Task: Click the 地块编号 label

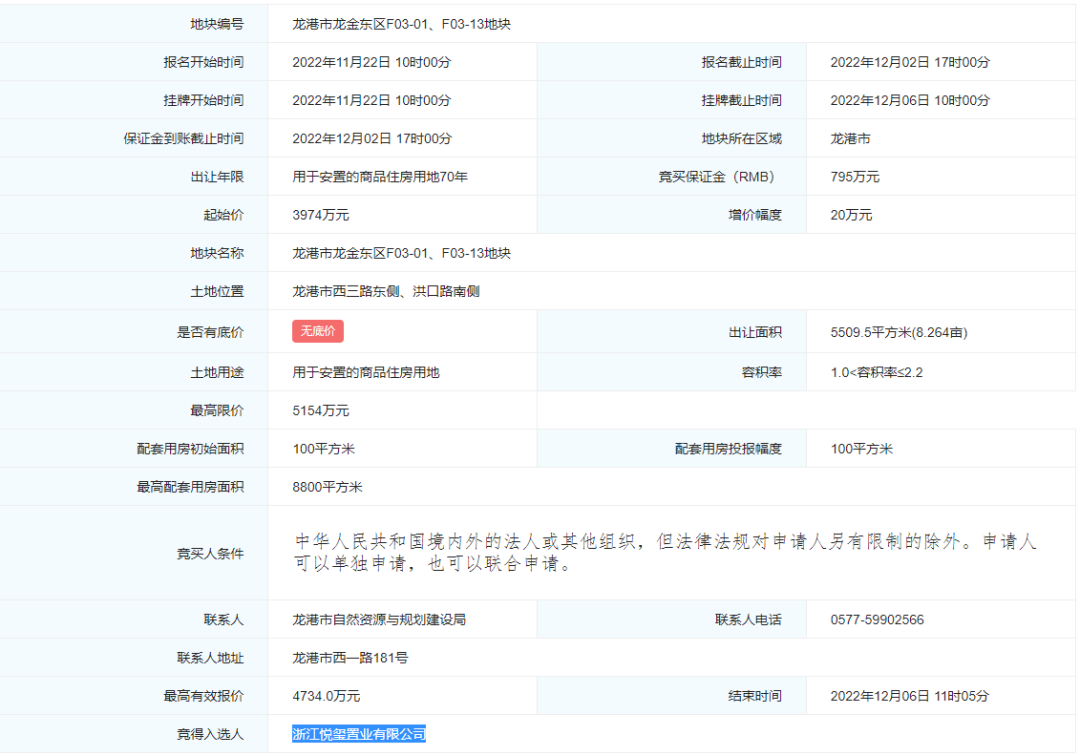Action: [217, 24]
